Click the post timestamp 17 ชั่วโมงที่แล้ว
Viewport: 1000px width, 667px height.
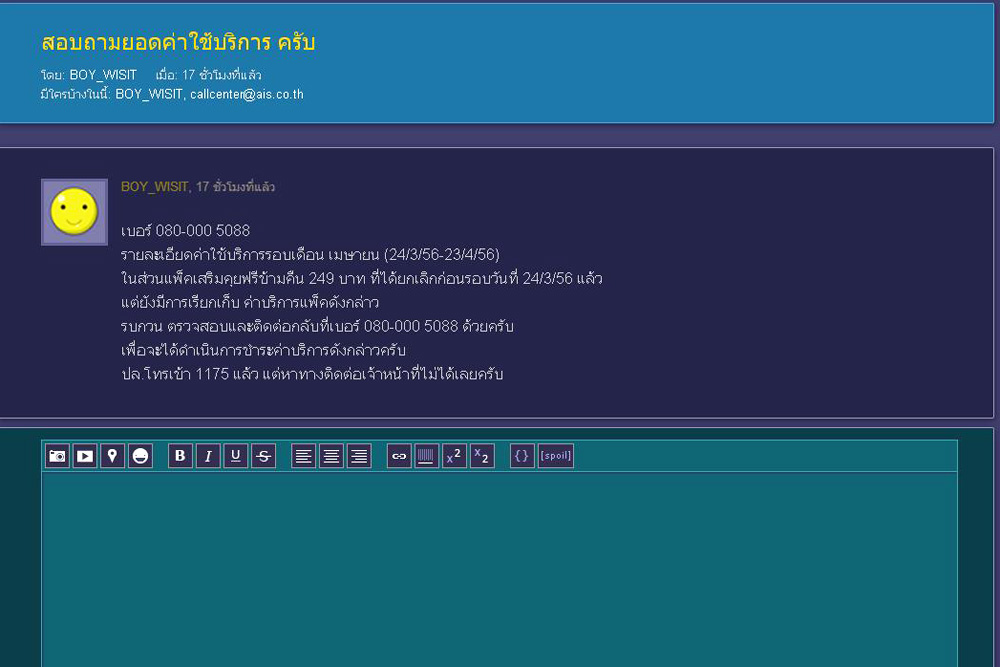coord(235,187)
